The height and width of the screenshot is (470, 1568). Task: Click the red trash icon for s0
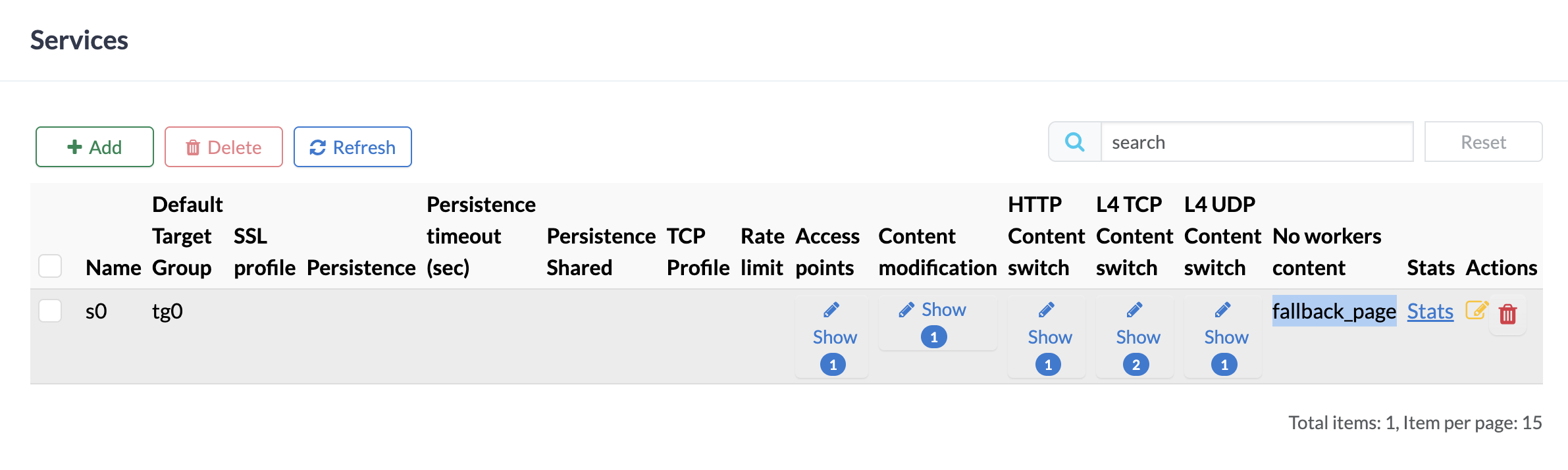pyautogui.click(x=1507, y=314)
